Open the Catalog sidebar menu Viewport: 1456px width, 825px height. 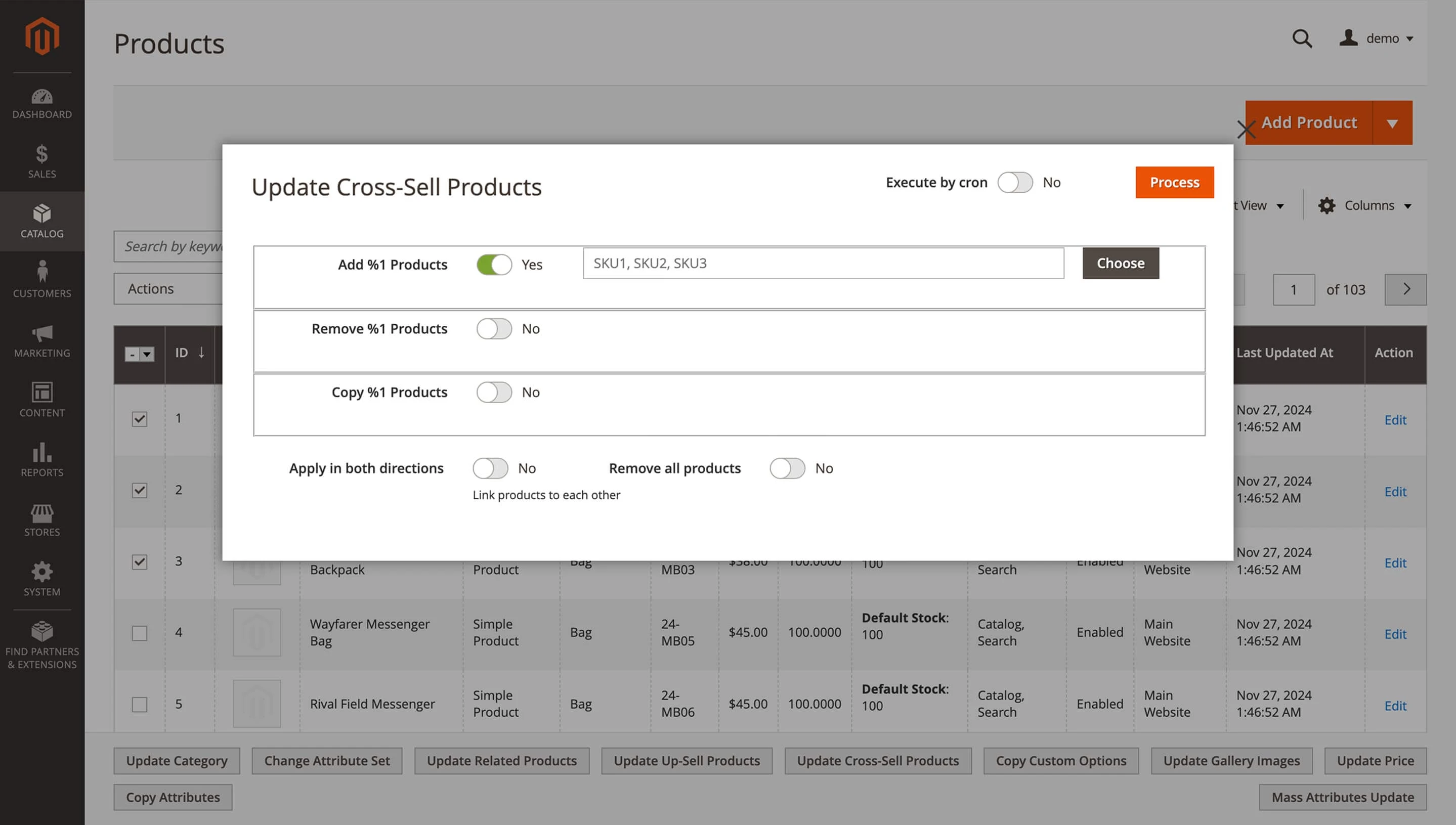pos(41,222)
